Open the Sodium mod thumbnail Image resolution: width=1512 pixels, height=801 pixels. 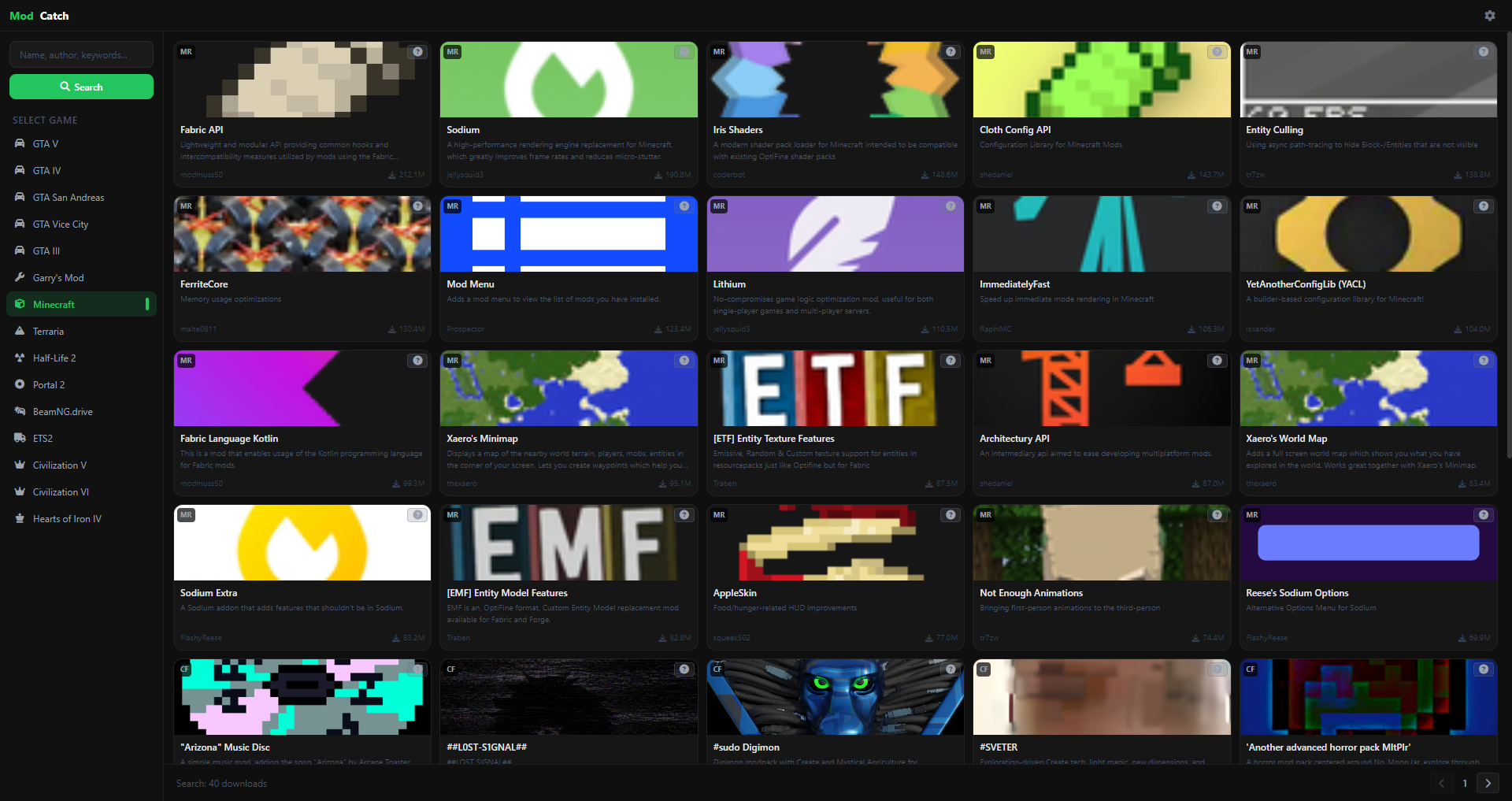tap(569, 80)
